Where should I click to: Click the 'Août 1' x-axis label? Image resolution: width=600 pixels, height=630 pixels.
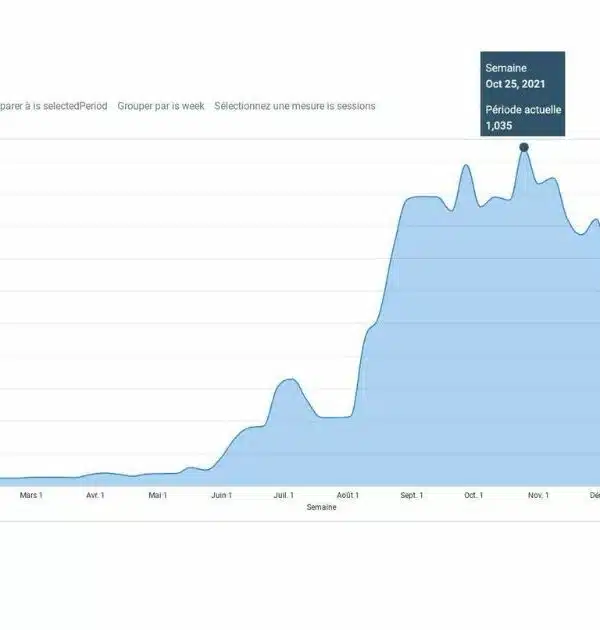coord(348,495)
